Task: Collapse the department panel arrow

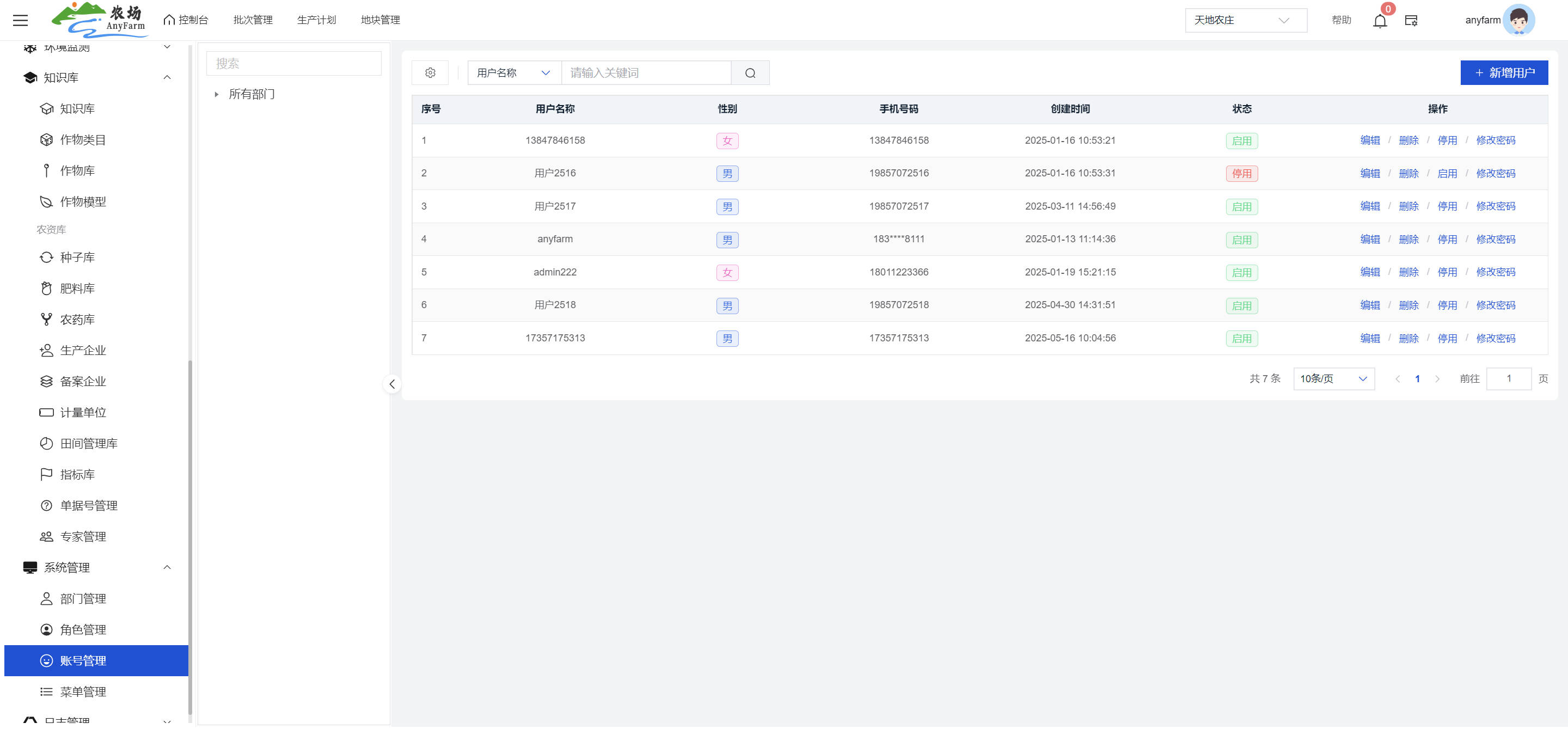Action: click(x=392, y=384)
